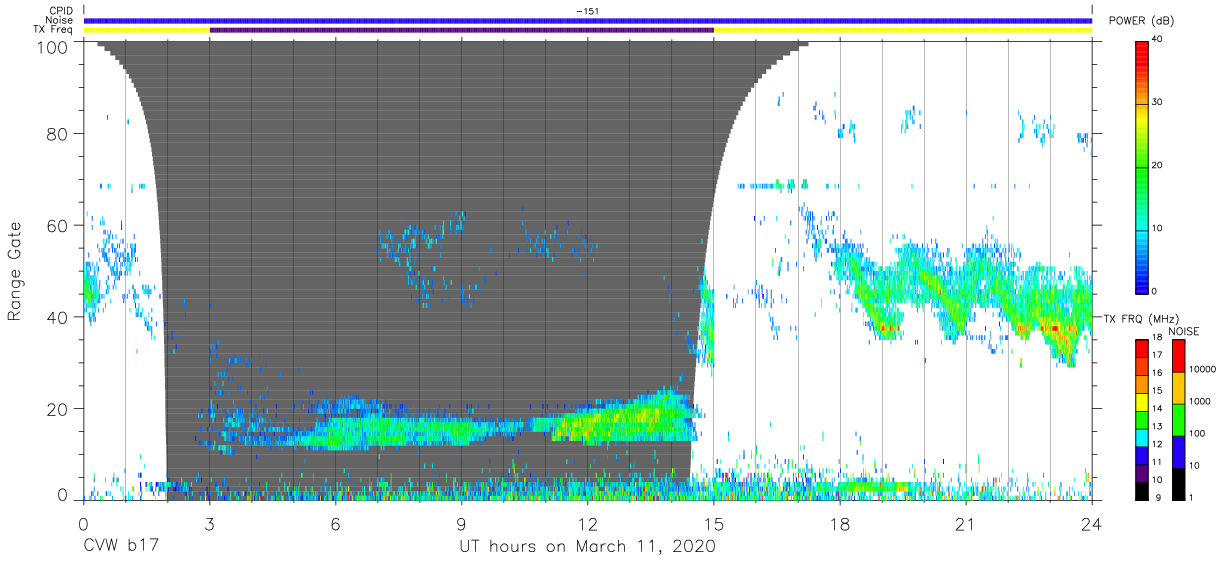
Task: Click the 20 label on power scale
Action: [1158, 166]
